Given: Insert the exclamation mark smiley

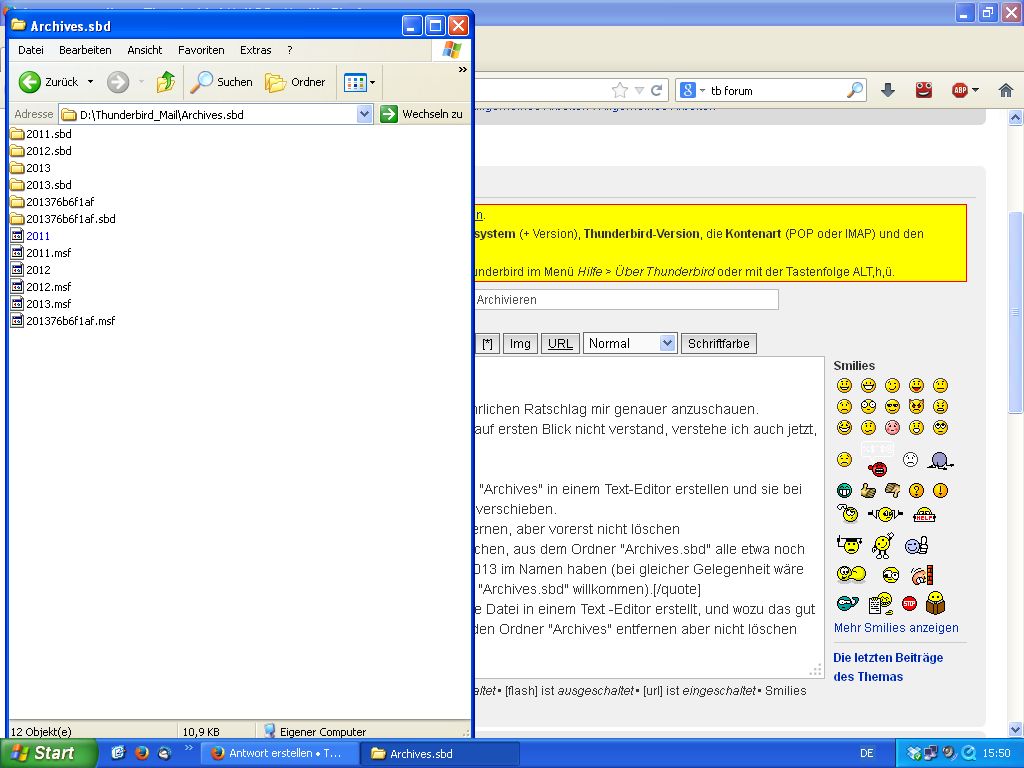Looking at the screenshot, I should coord(940,490).
